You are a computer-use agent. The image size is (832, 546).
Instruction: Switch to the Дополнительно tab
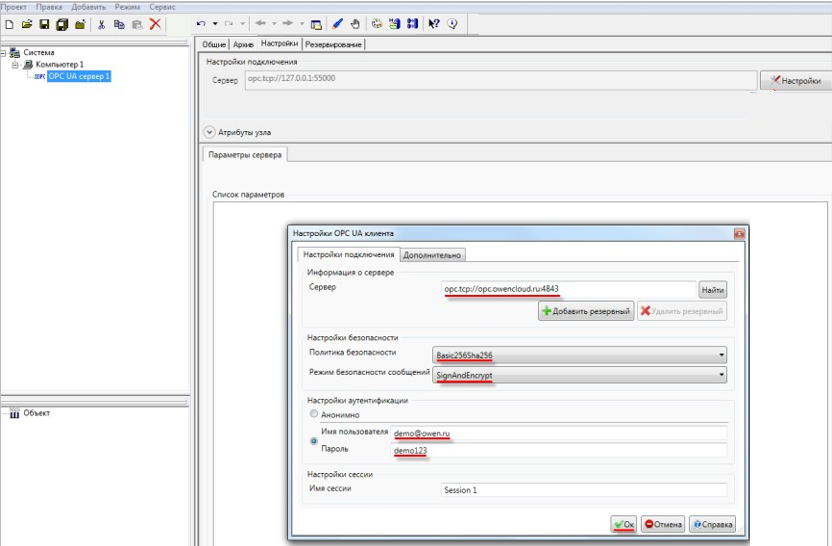(432, 255)
